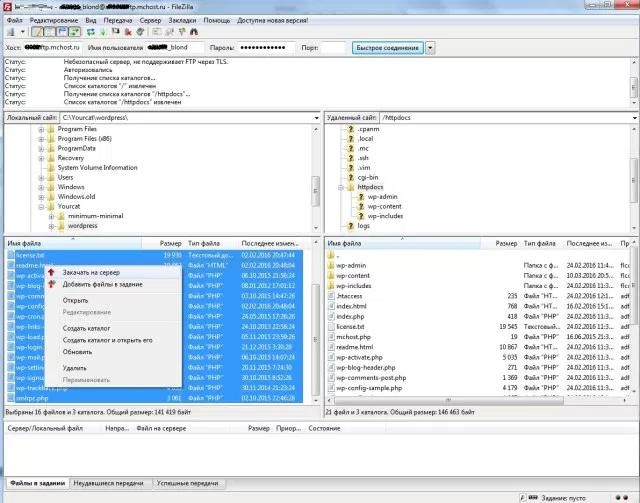The height and width of the screenshot is (503, 640).
Task: Toggle directory comparison icon
Action: coord(169,32)
